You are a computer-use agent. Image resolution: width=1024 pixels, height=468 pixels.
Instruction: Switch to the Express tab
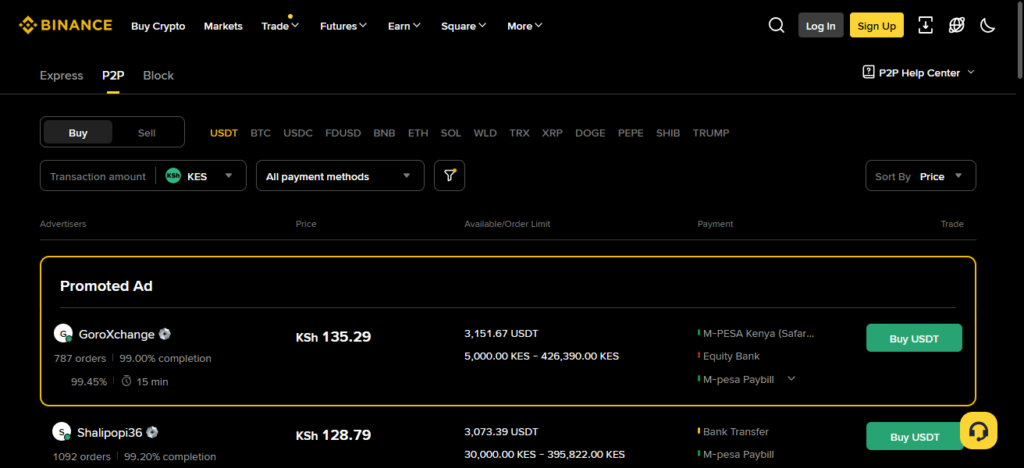(x=61, y=76)
